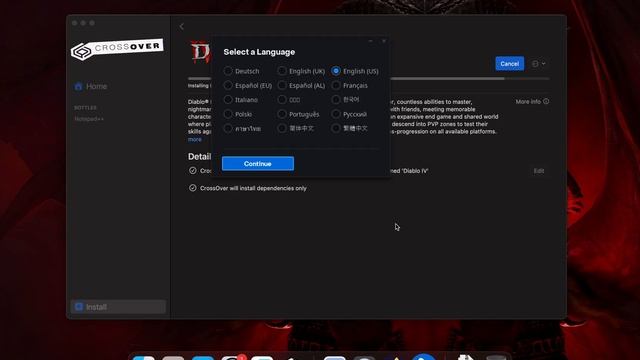Close the Select a Language dialog
Screen dimensions: 640x360
coord(384,41)
